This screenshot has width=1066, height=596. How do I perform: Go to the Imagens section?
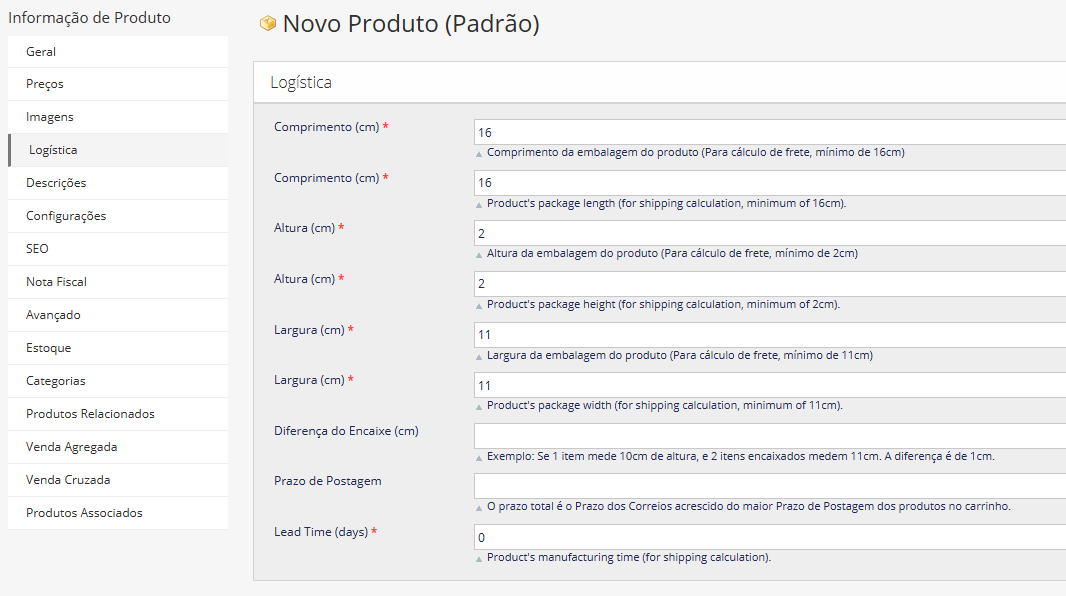[50, 117]
